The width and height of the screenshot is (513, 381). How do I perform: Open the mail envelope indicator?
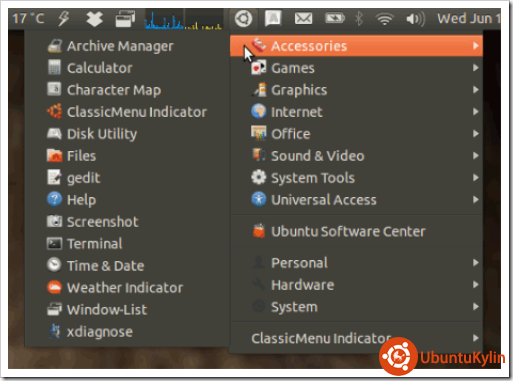[303, 19]
